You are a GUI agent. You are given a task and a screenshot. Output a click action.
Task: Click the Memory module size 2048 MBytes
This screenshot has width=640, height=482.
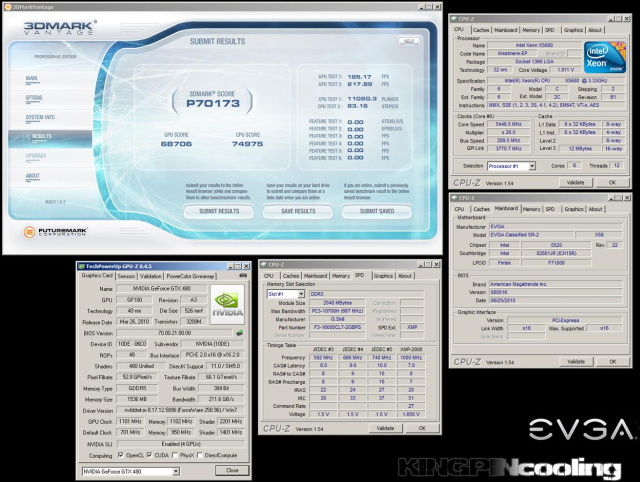337,303
